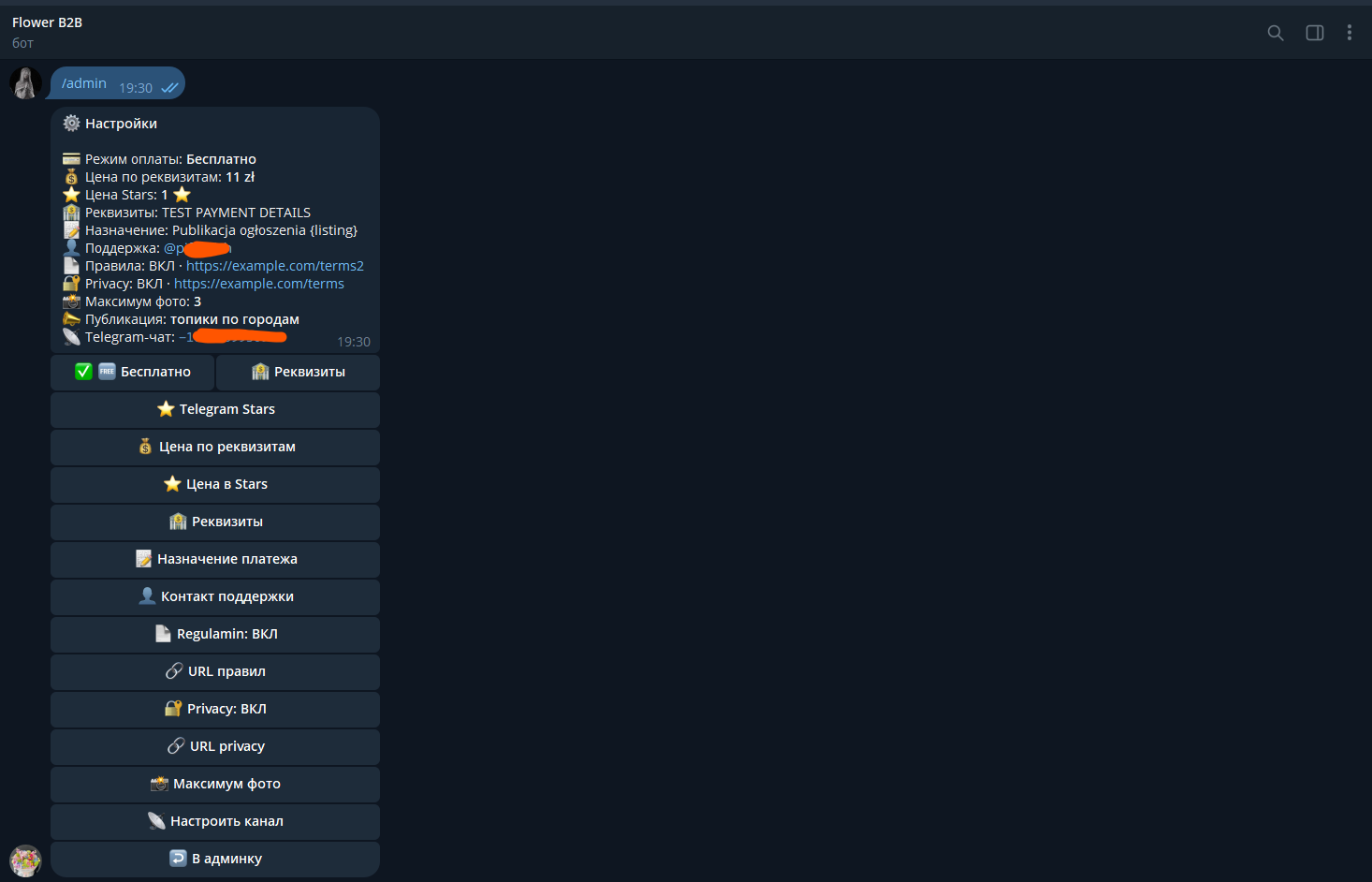
Task: Click the /admin command in the message
Action: pos(84,83)
